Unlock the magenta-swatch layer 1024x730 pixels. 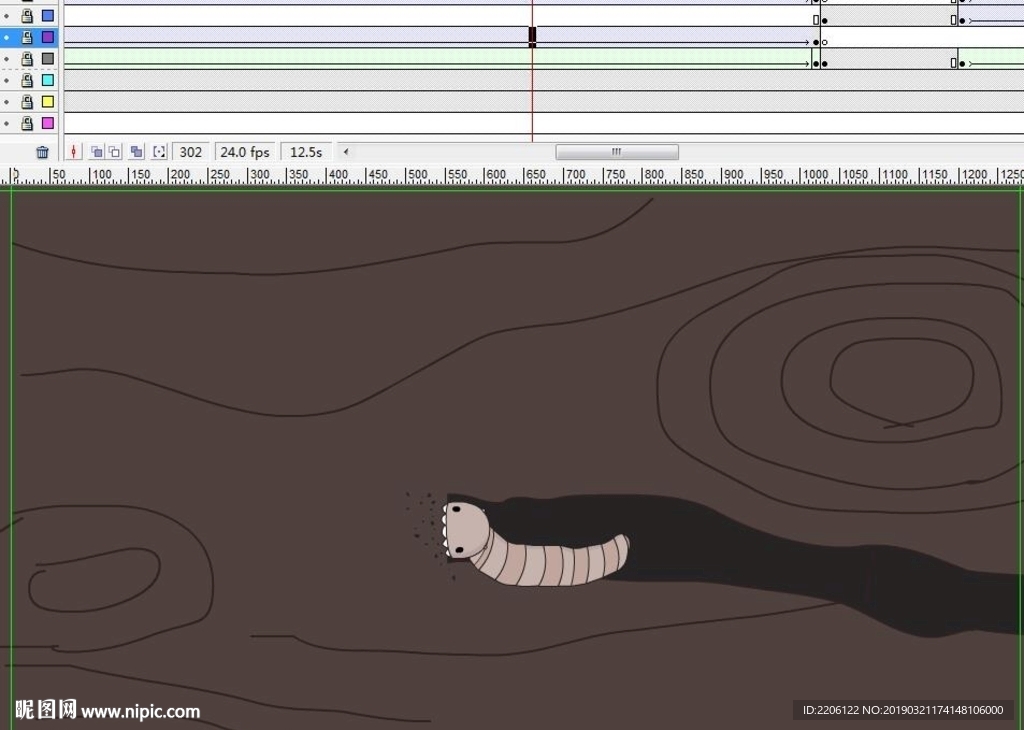click(27, 123)
